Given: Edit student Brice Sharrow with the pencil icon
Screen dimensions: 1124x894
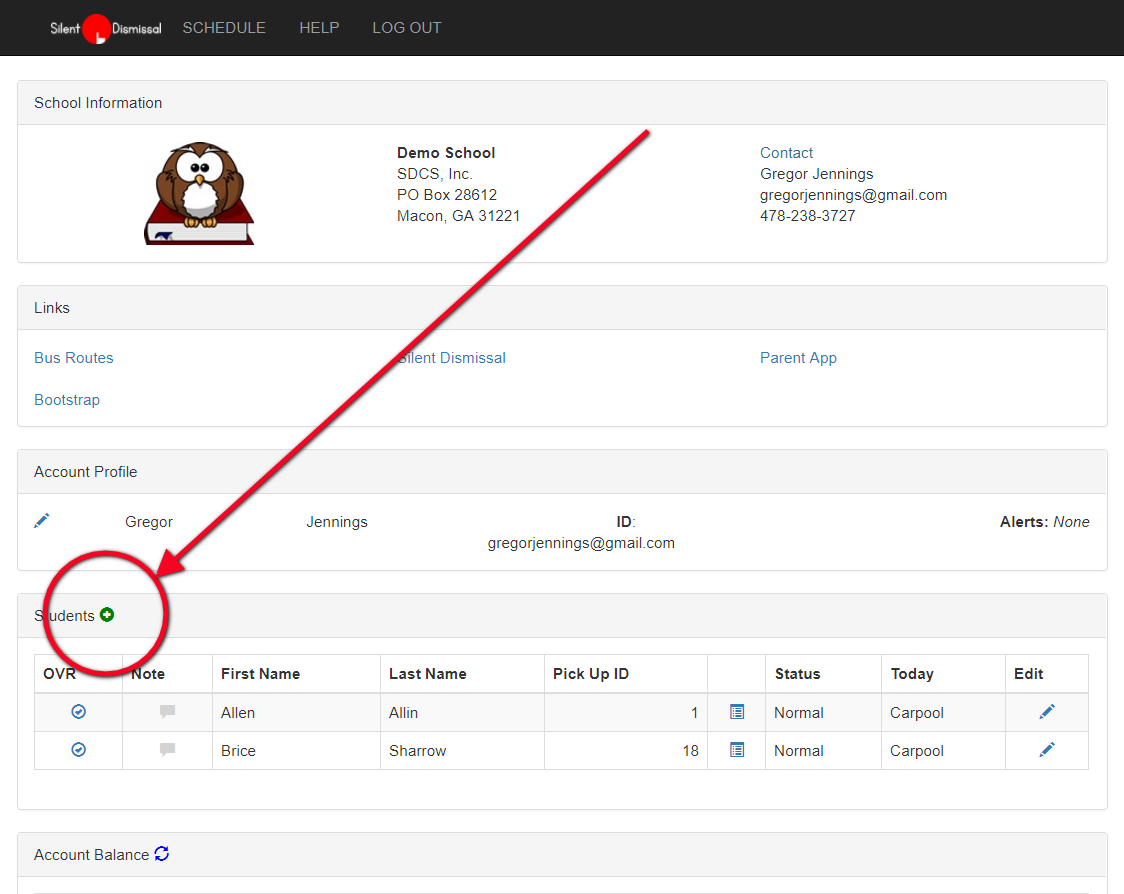Looking at the screenshot, I should click(x=1047, y=750).
